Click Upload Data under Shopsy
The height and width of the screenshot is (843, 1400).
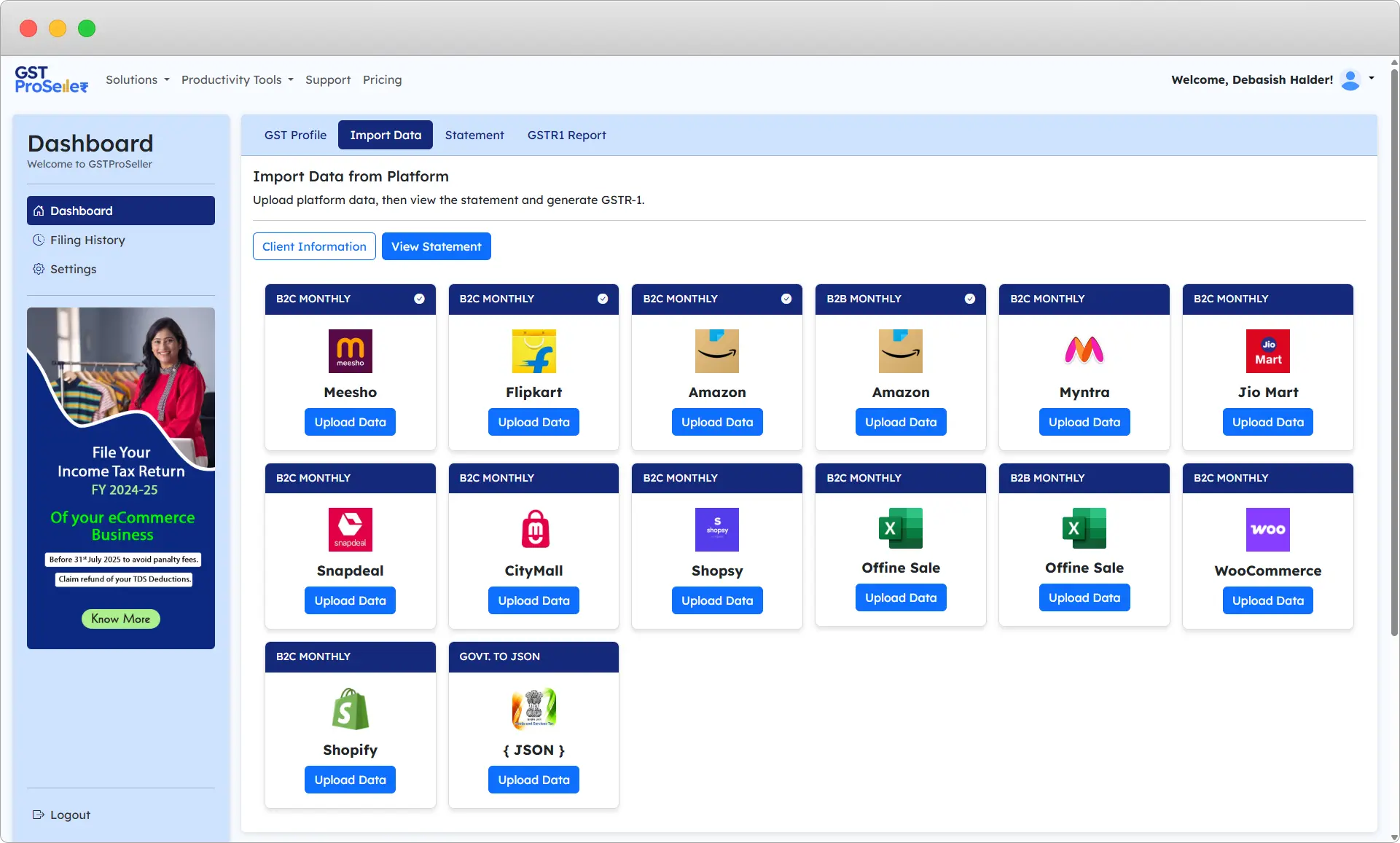(717, 600)
